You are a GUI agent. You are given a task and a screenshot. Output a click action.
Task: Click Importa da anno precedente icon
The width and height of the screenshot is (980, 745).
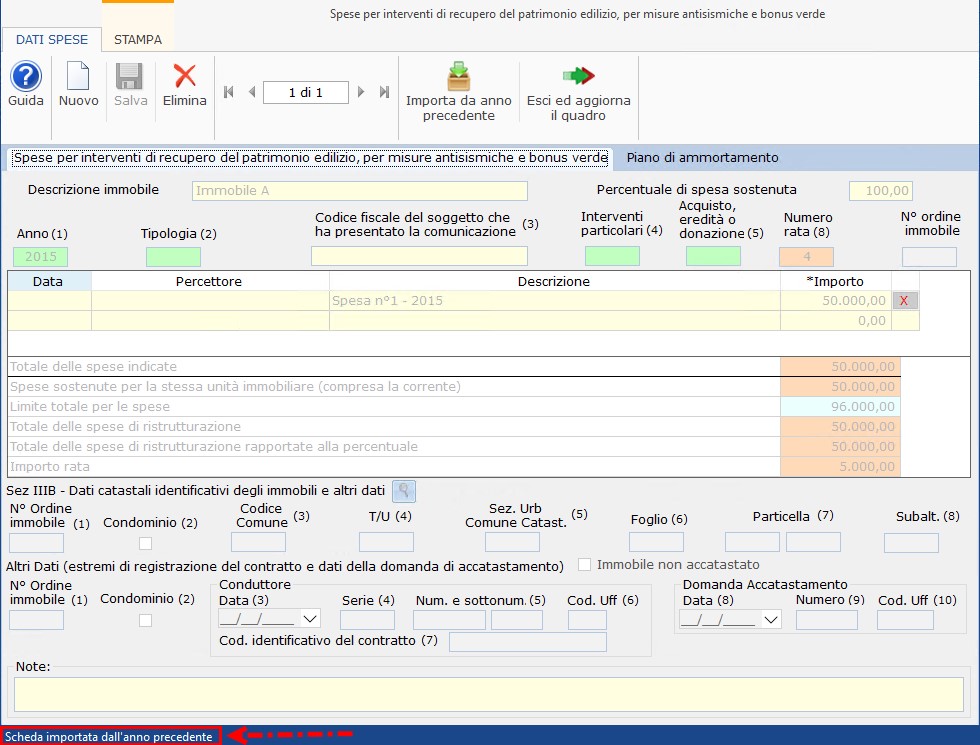pyautogui.click(x=459, y=77)
